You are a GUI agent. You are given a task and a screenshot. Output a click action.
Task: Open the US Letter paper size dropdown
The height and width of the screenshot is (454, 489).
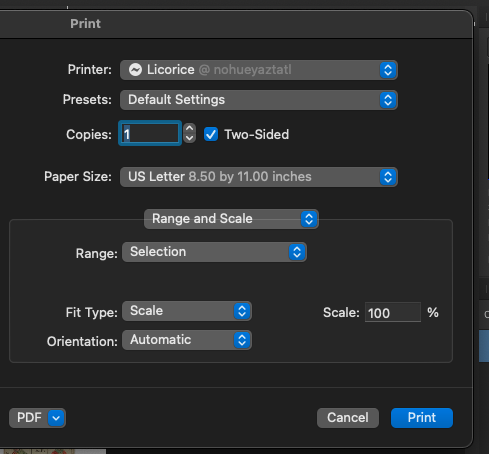[259, 177]
